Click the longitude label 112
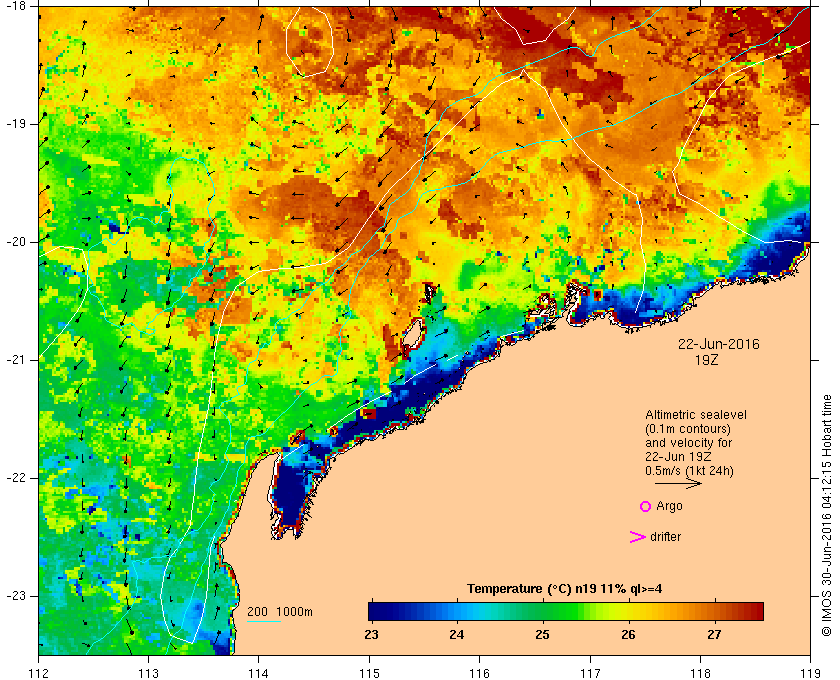 (x=39, y=672)
